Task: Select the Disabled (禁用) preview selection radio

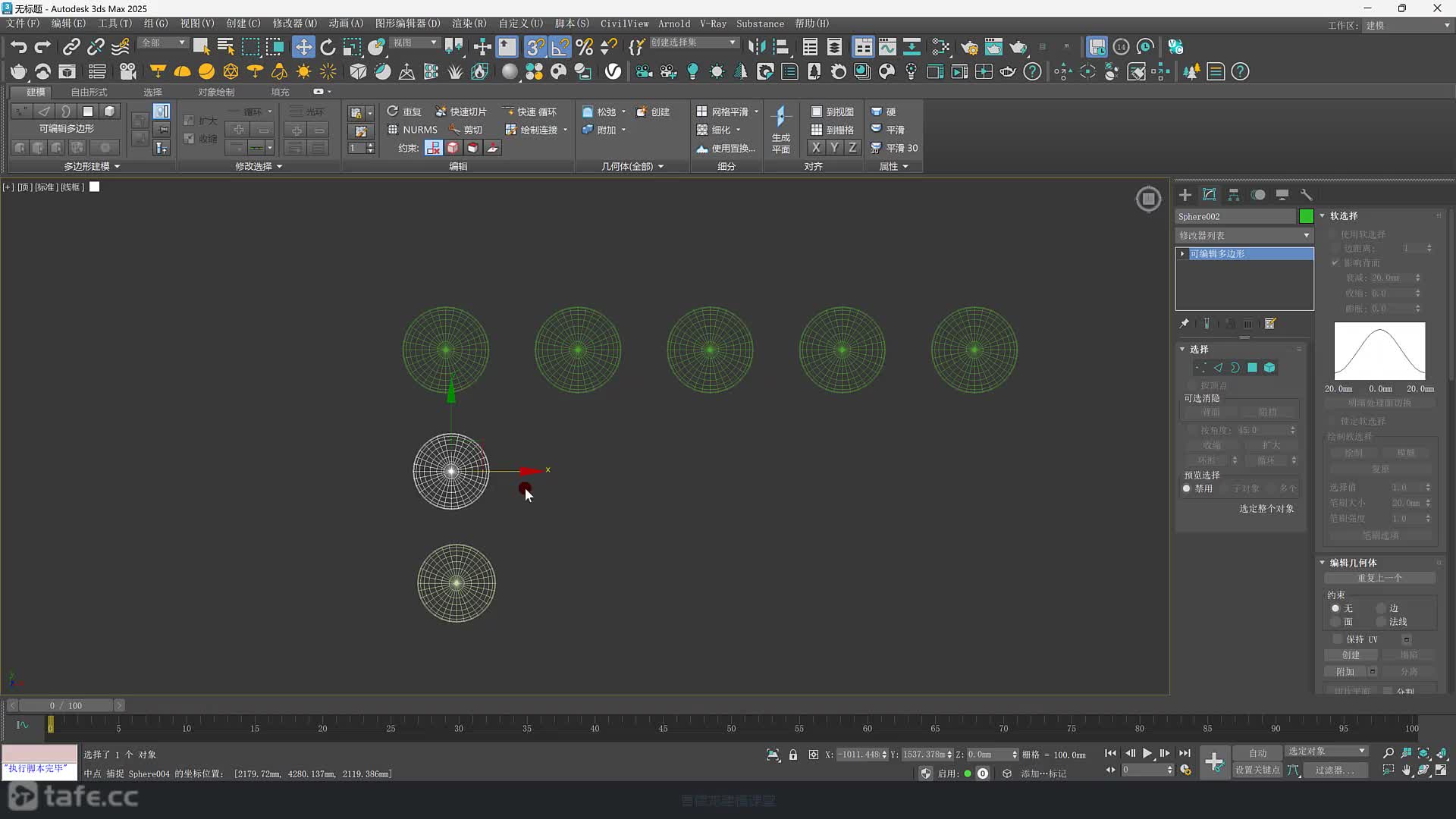Action: (1187, 488)
